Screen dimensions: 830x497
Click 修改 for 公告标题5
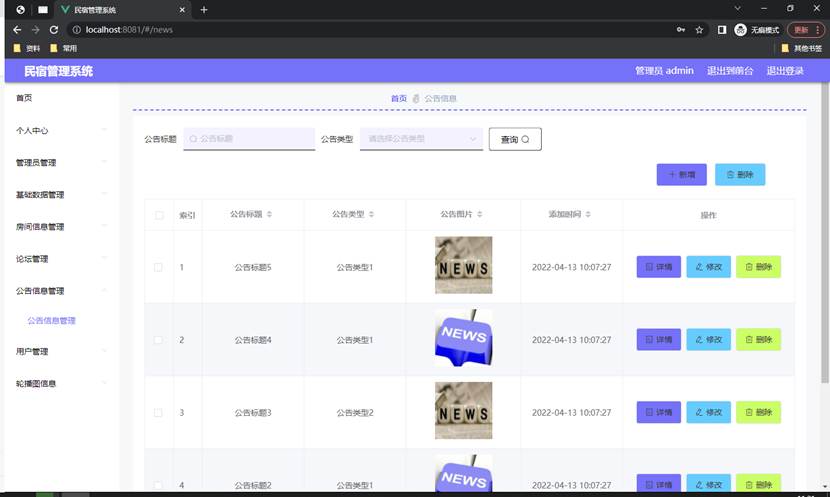708,267
